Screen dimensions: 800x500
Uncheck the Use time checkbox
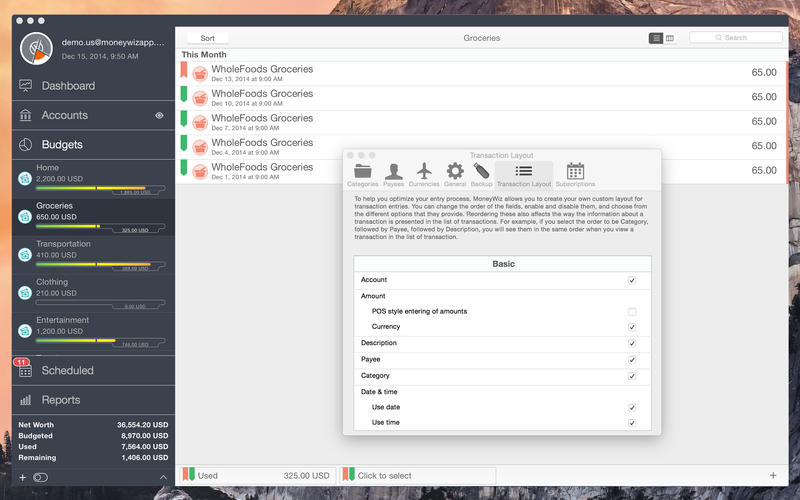632,423
